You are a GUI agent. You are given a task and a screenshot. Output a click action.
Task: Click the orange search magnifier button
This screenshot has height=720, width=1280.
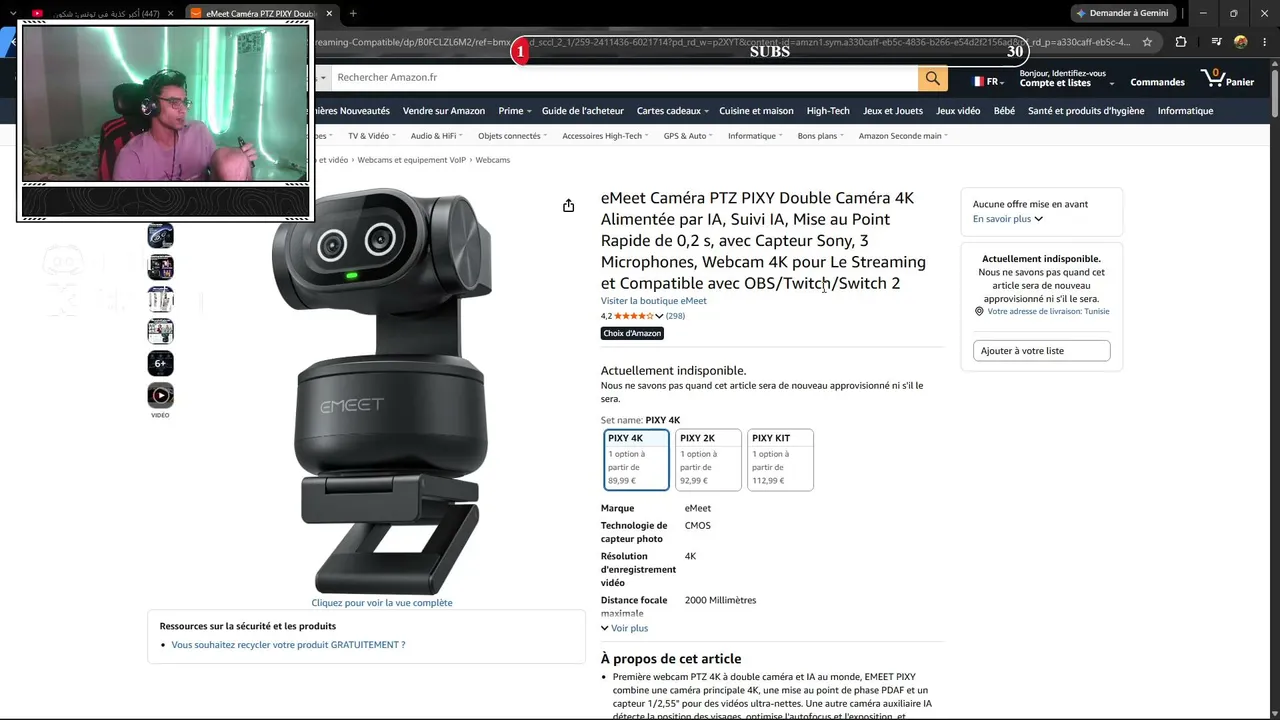(932, 78)
